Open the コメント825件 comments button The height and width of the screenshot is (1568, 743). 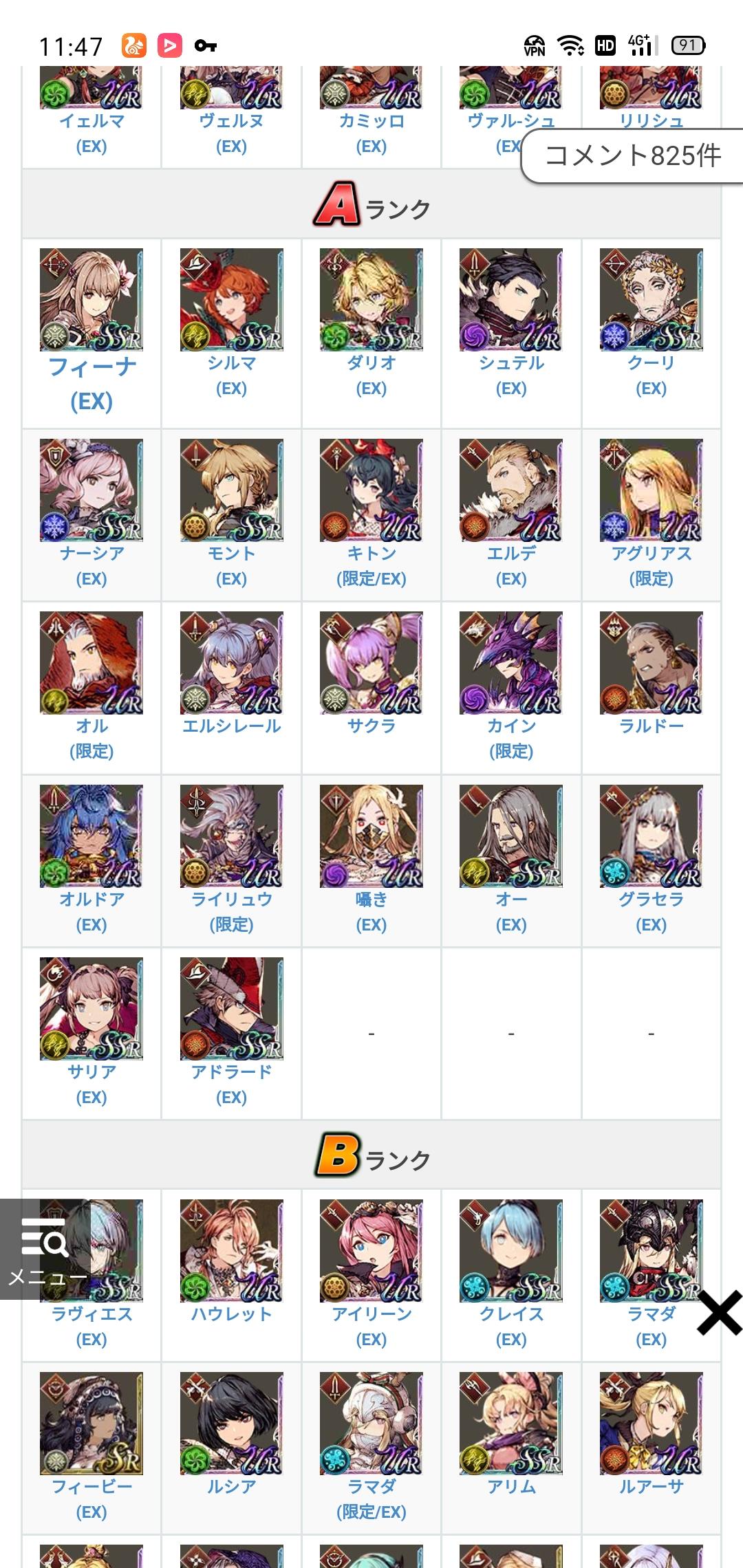pos(632,156)
